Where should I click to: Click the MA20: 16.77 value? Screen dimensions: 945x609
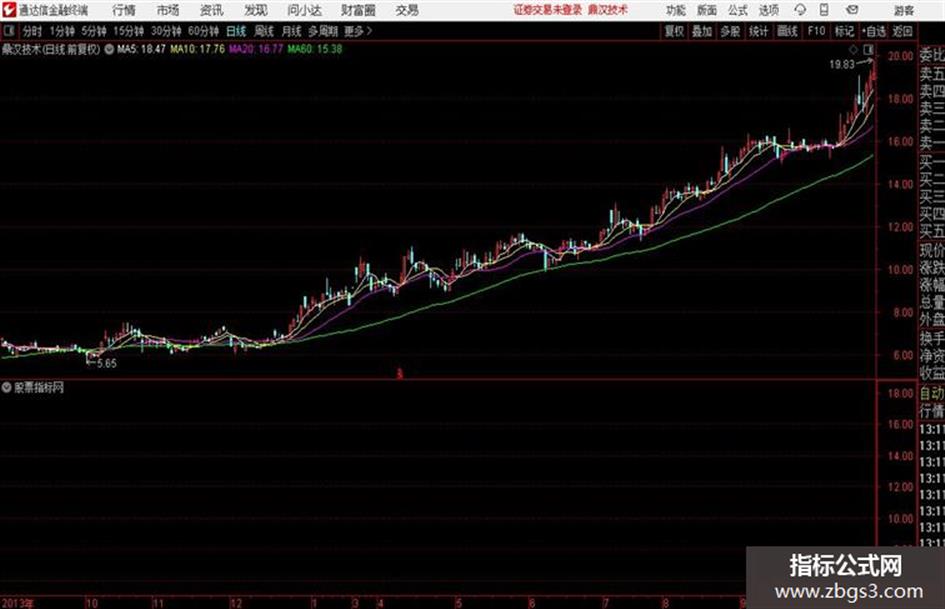(x=256, y=49)
